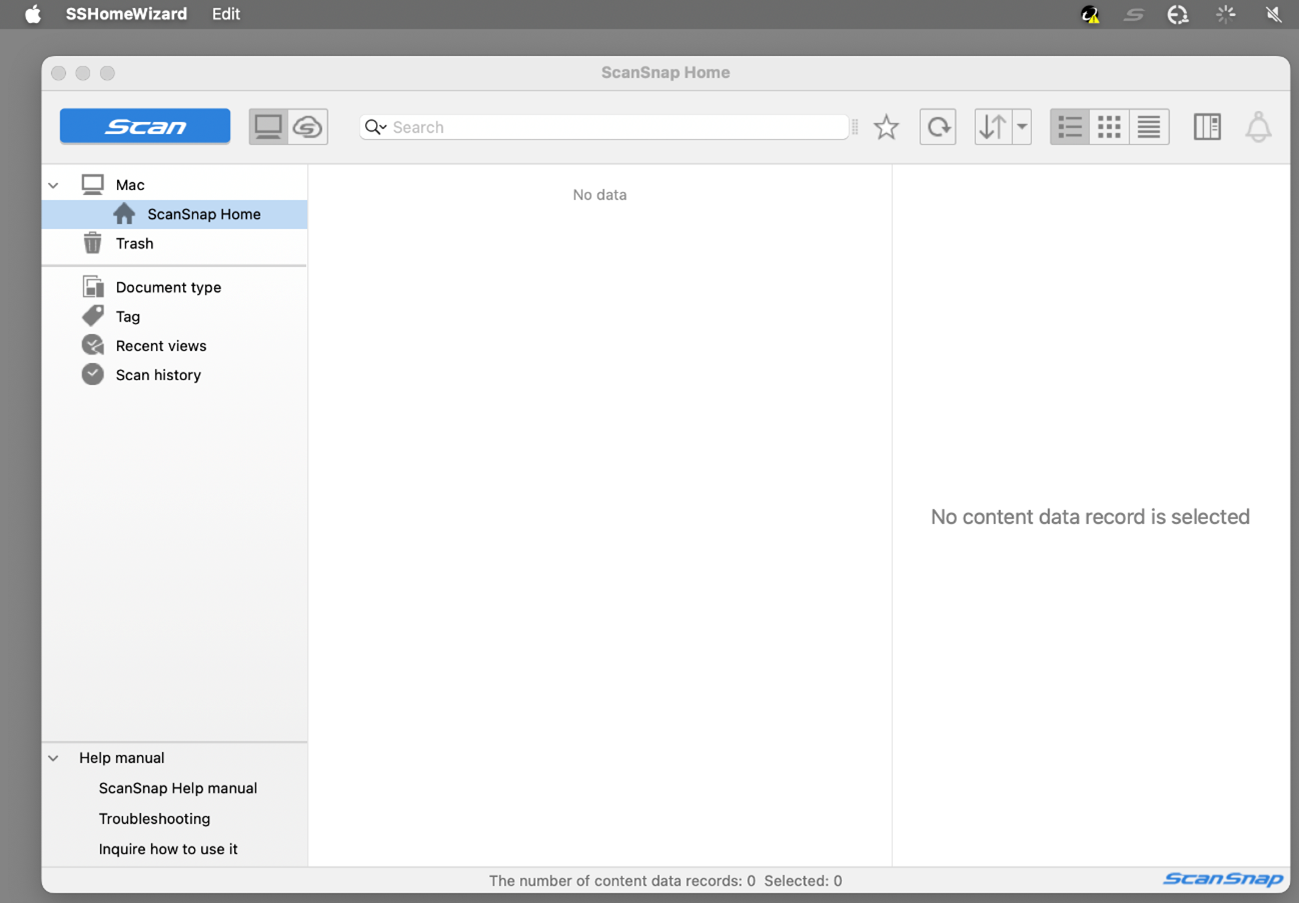
Task: Click the muted speaker icon in menu bar
Action: pyautogui.click(x=1273, y=14)
